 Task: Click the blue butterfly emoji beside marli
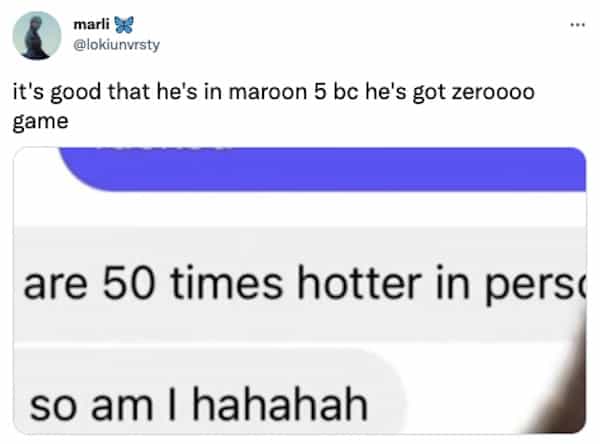tap(124, 24)
